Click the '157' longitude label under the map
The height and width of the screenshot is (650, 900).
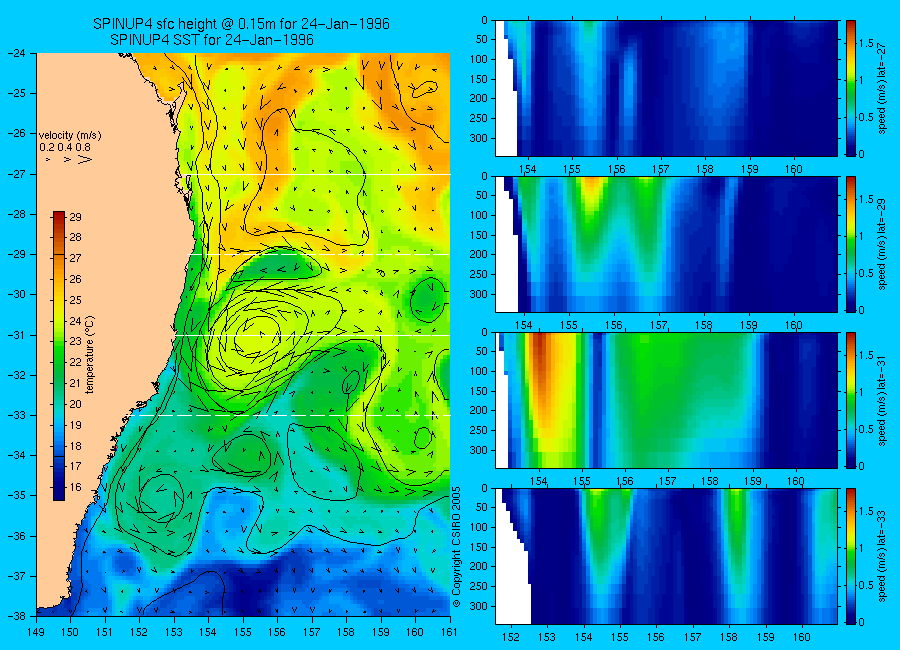312,632
